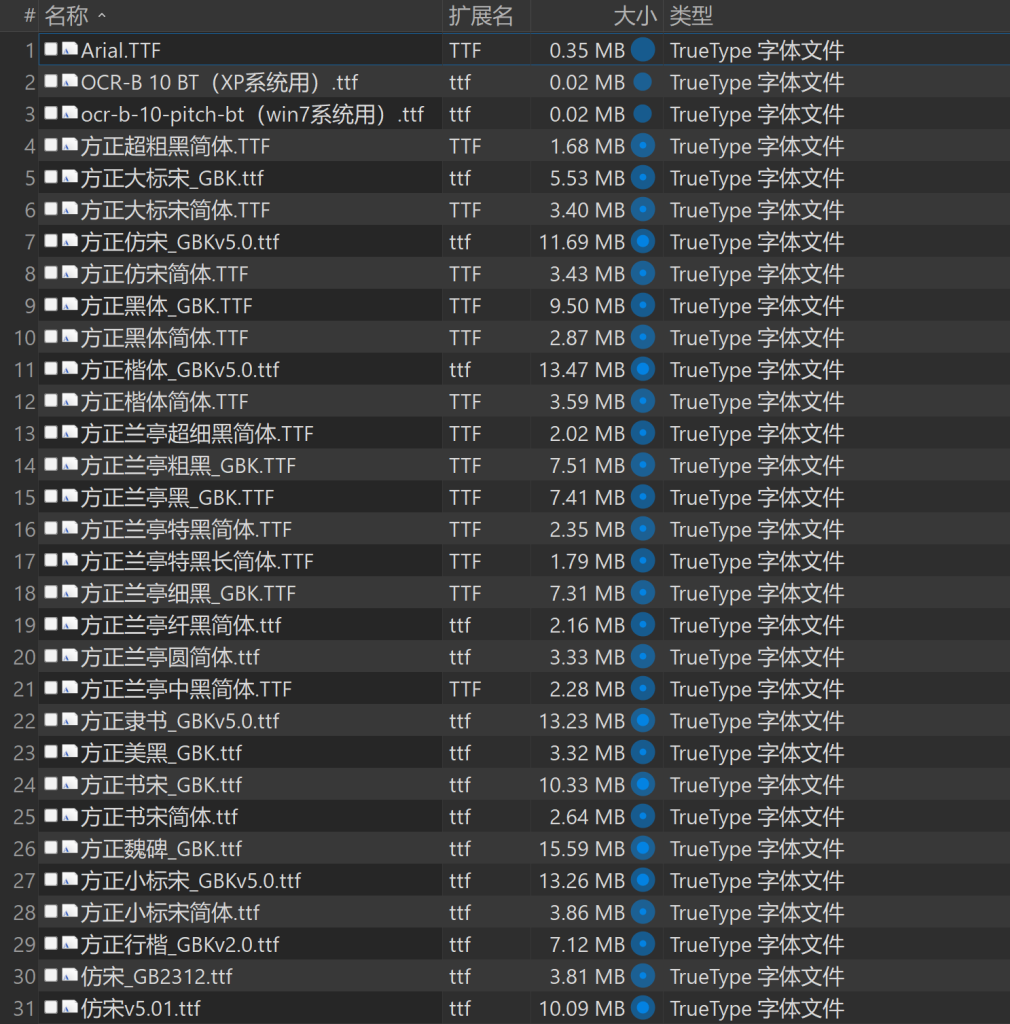
Task: Click the size value 13.23 MB
Action: click(x=582, y=721)
